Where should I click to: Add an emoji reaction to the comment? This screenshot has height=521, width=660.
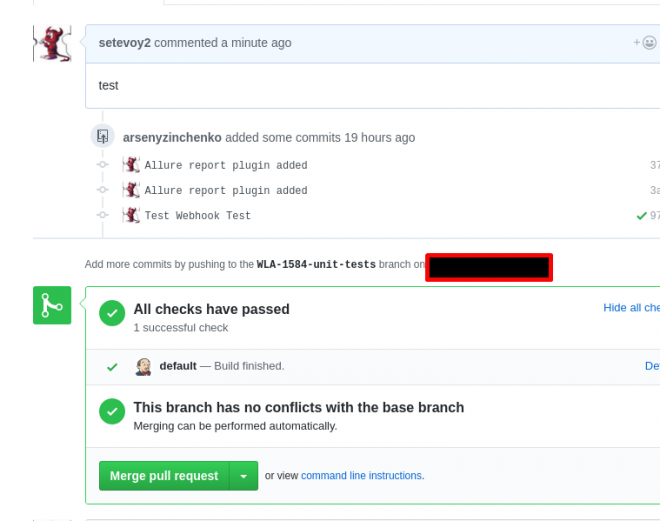click(x=646, y=43)
